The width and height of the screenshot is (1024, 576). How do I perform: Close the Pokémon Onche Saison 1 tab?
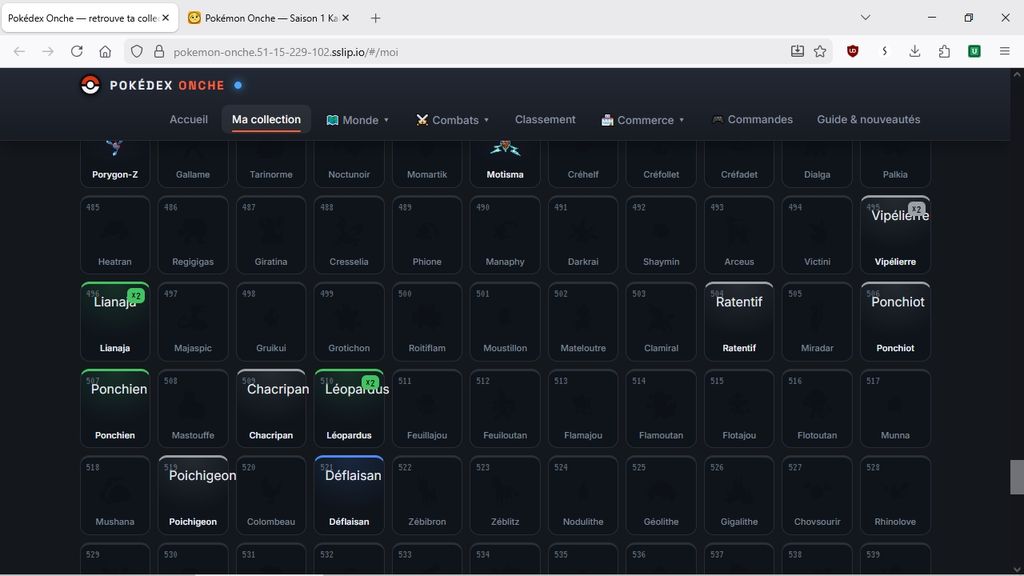pos(345,18)
